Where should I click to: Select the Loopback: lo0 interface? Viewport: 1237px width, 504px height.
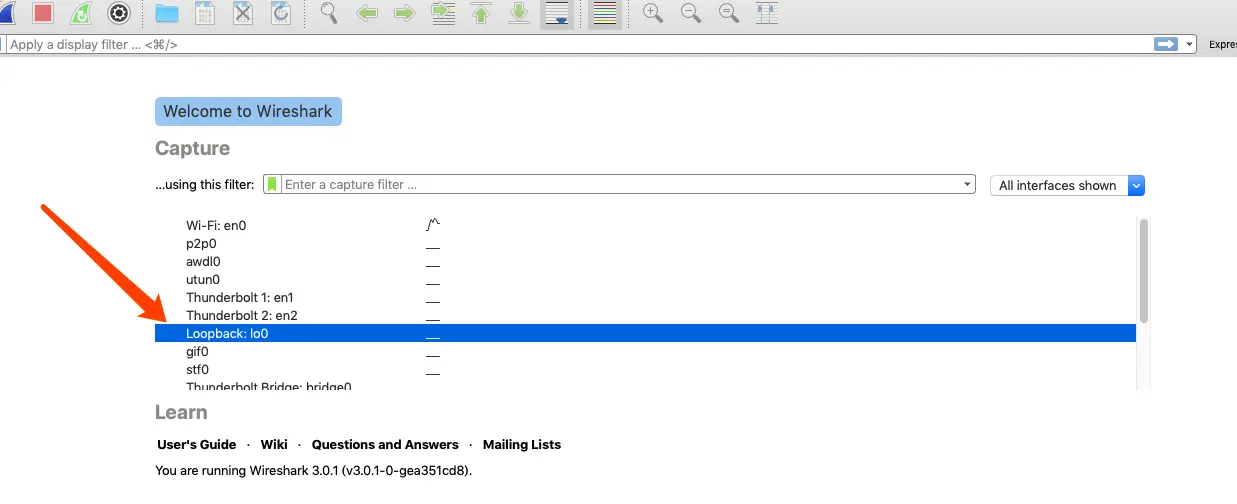click(x=645, y=333)
